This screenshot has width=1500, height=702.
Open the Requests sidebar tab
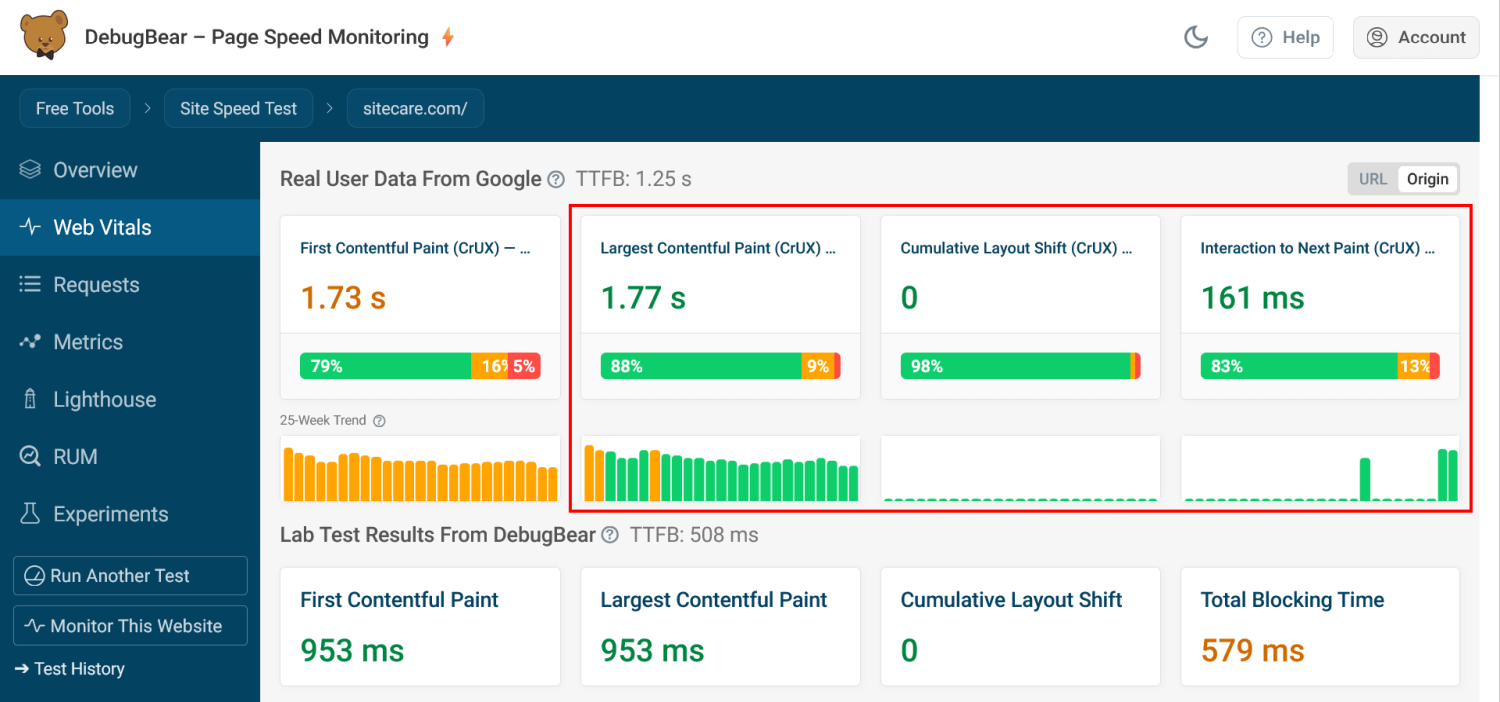pyautogui.click(x=130, y=285)
